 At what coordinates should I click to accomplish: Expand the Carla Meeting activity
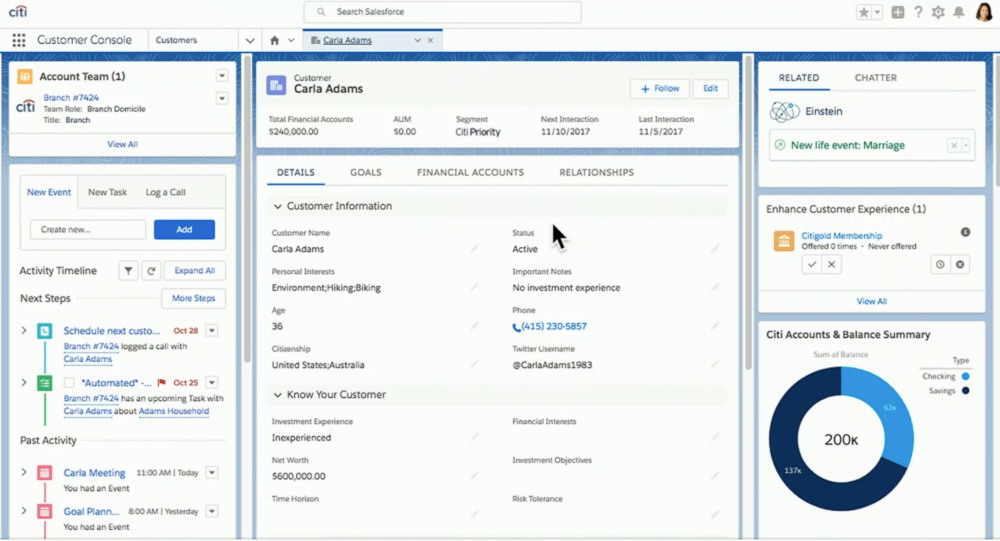(24, 473)
